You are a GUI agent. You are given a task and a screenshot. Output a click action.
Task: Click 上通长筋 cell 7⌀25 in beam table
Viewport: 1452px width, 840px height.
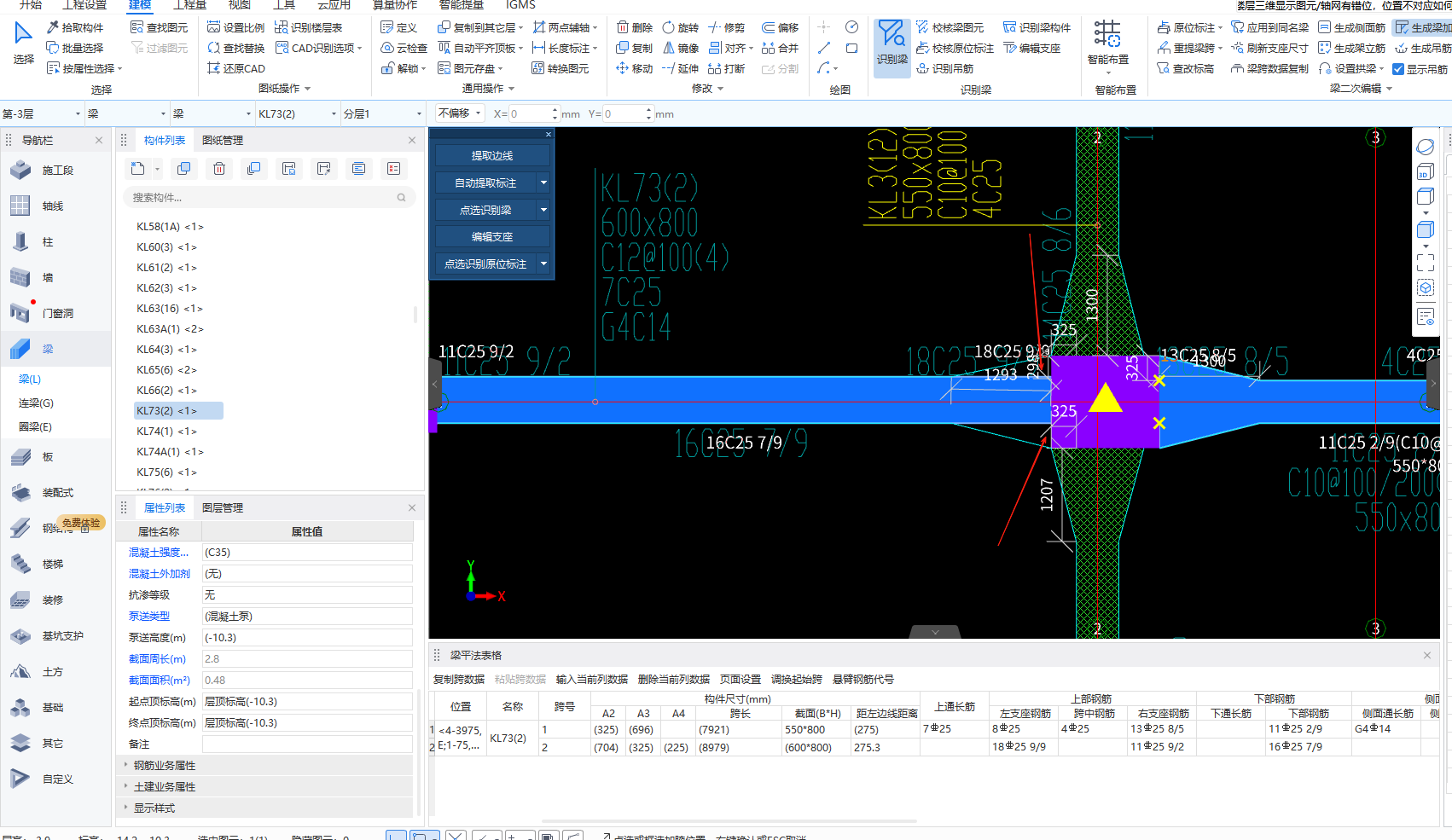[x=954, y=729]
